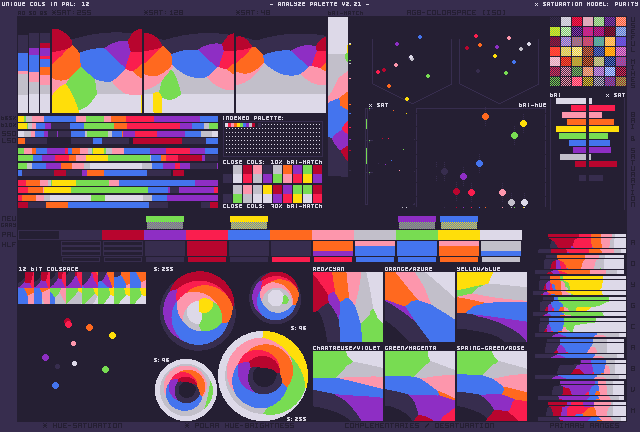Pick the yellow swatch in the PAL row

(459, 235)
